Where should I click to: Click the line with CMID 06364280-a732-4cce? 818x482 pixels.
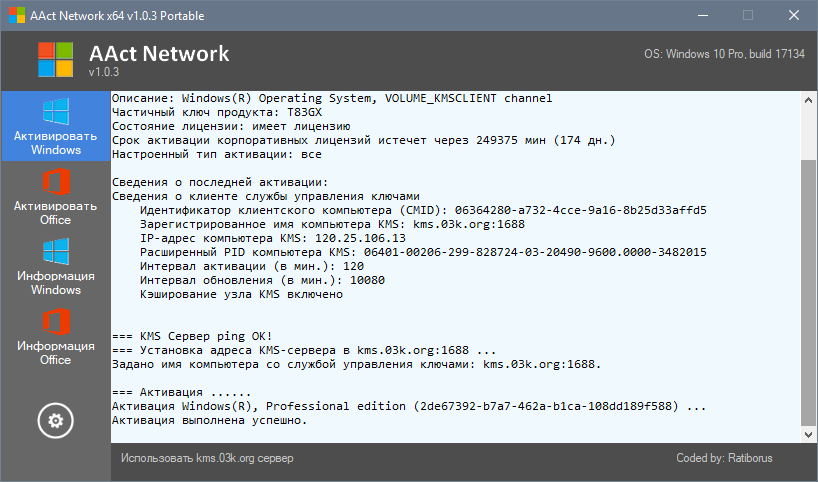pyautogui.click(x=423, y=211)
